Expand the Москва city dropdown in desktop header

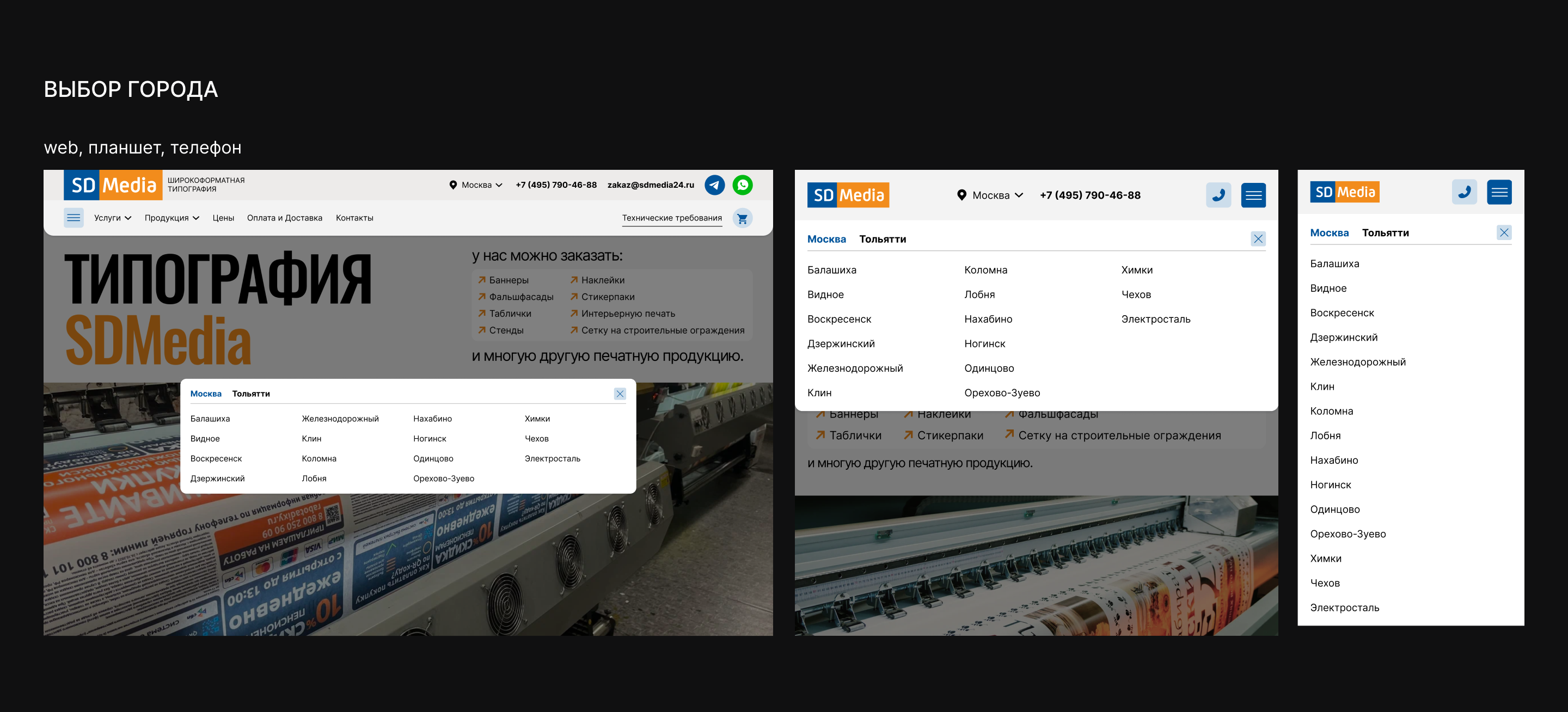pyautogui.click(x=476, y=185)
